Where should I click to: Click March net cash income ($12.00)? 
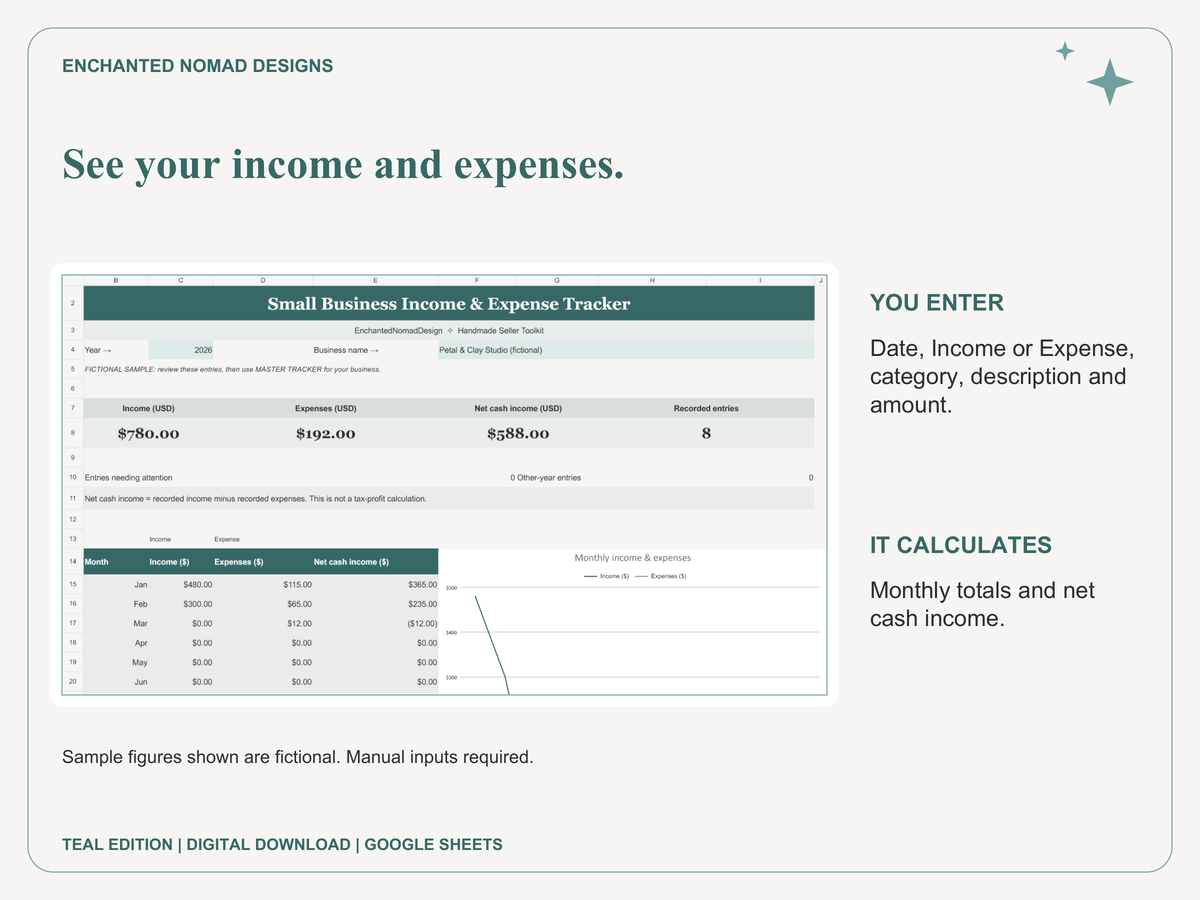tap(375, 623)
